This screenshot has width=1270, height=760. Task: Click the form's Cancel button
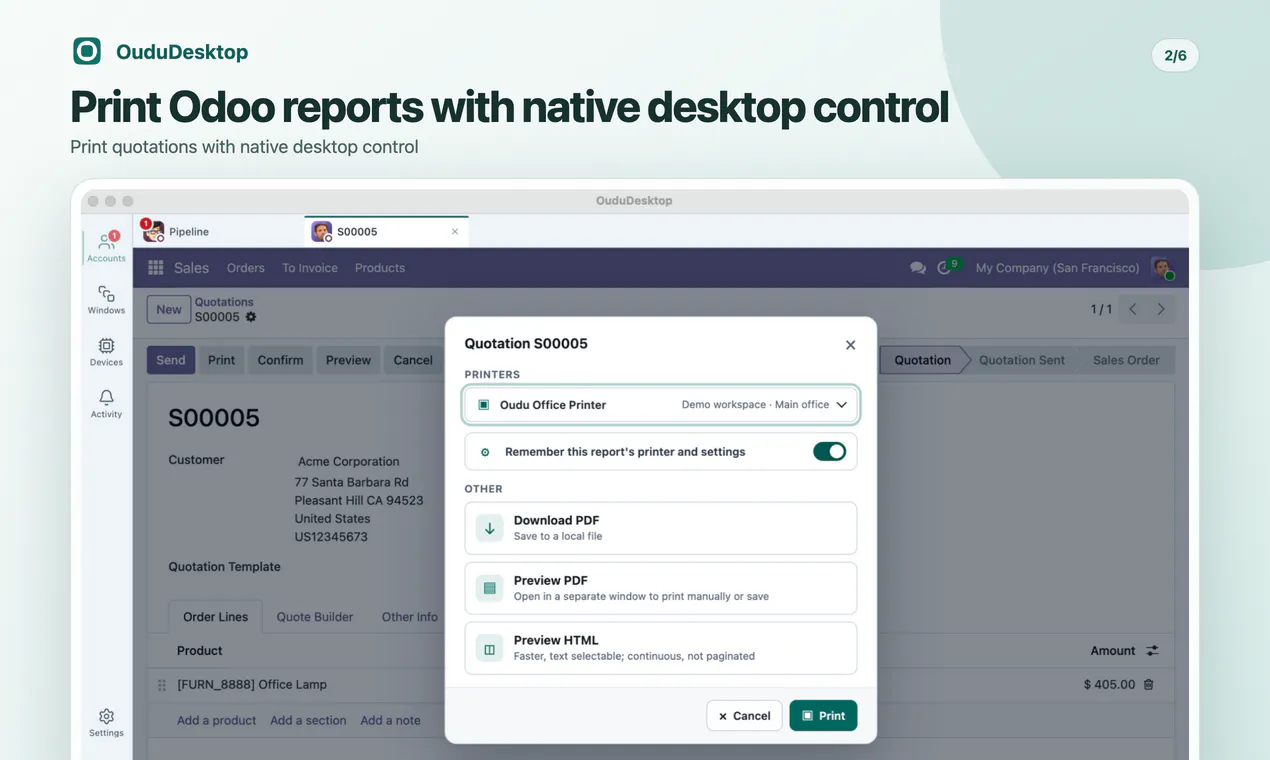point(413,360)
